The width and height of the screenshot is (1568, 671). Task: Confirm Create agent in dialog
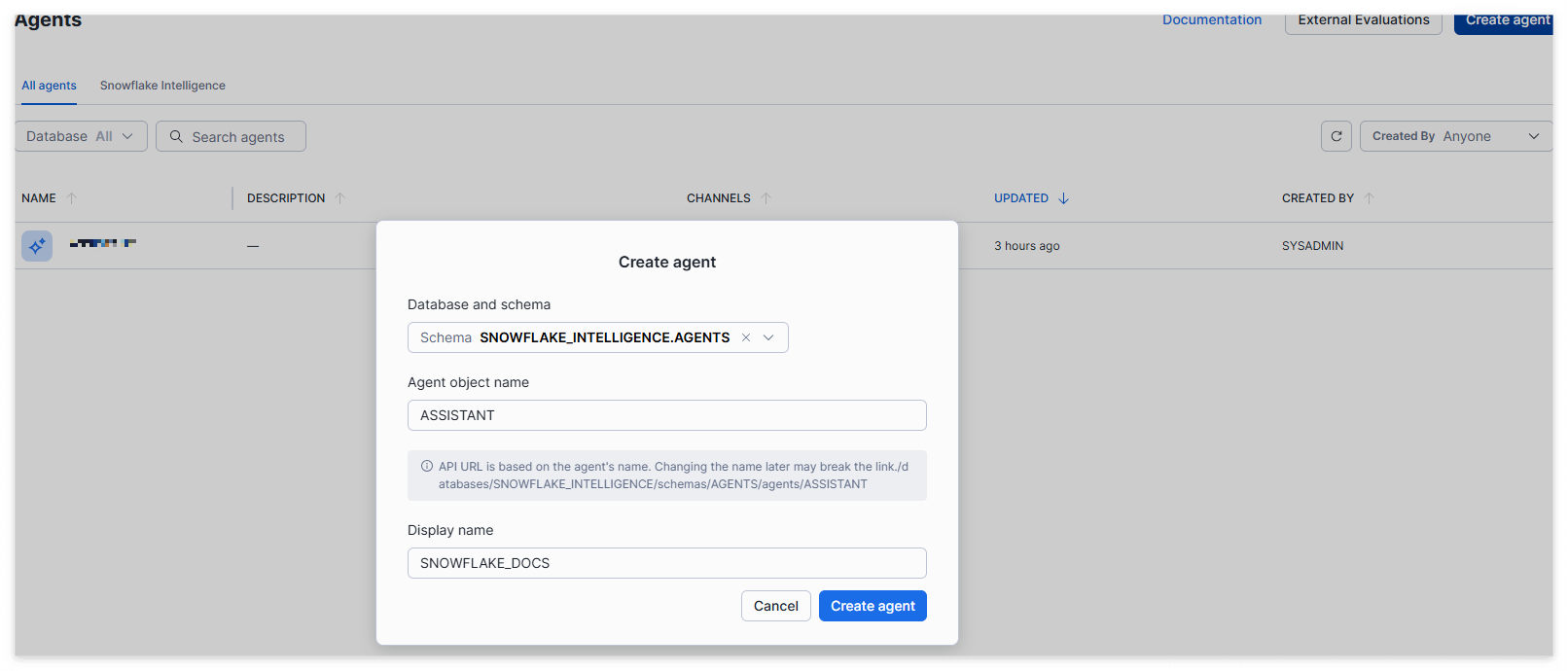(873, 606)
